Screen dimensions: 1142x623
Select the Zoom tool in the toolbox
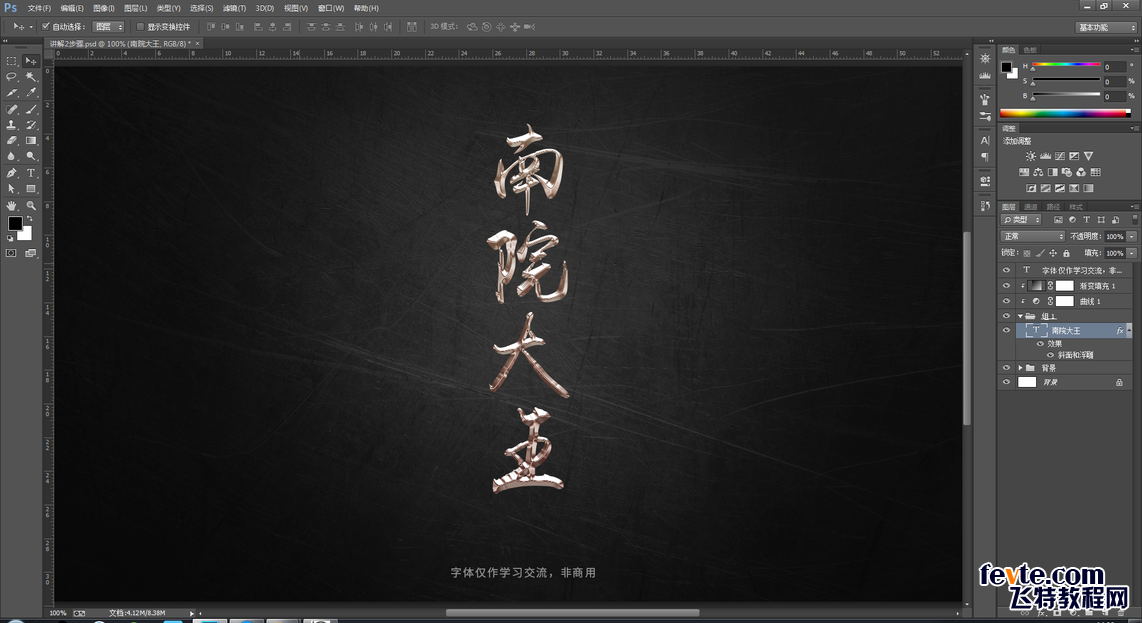pyautogui.click(x=31, y=205)
